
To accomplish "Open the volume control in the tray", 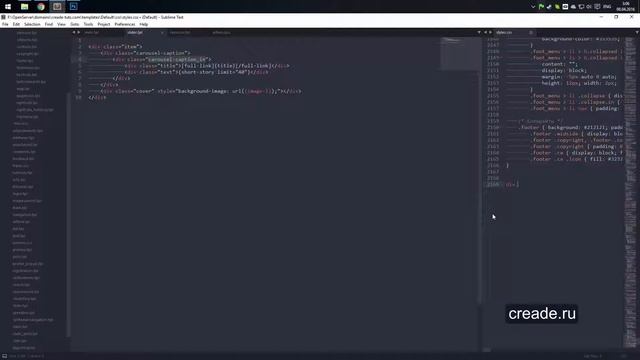I will coord(589,7).
